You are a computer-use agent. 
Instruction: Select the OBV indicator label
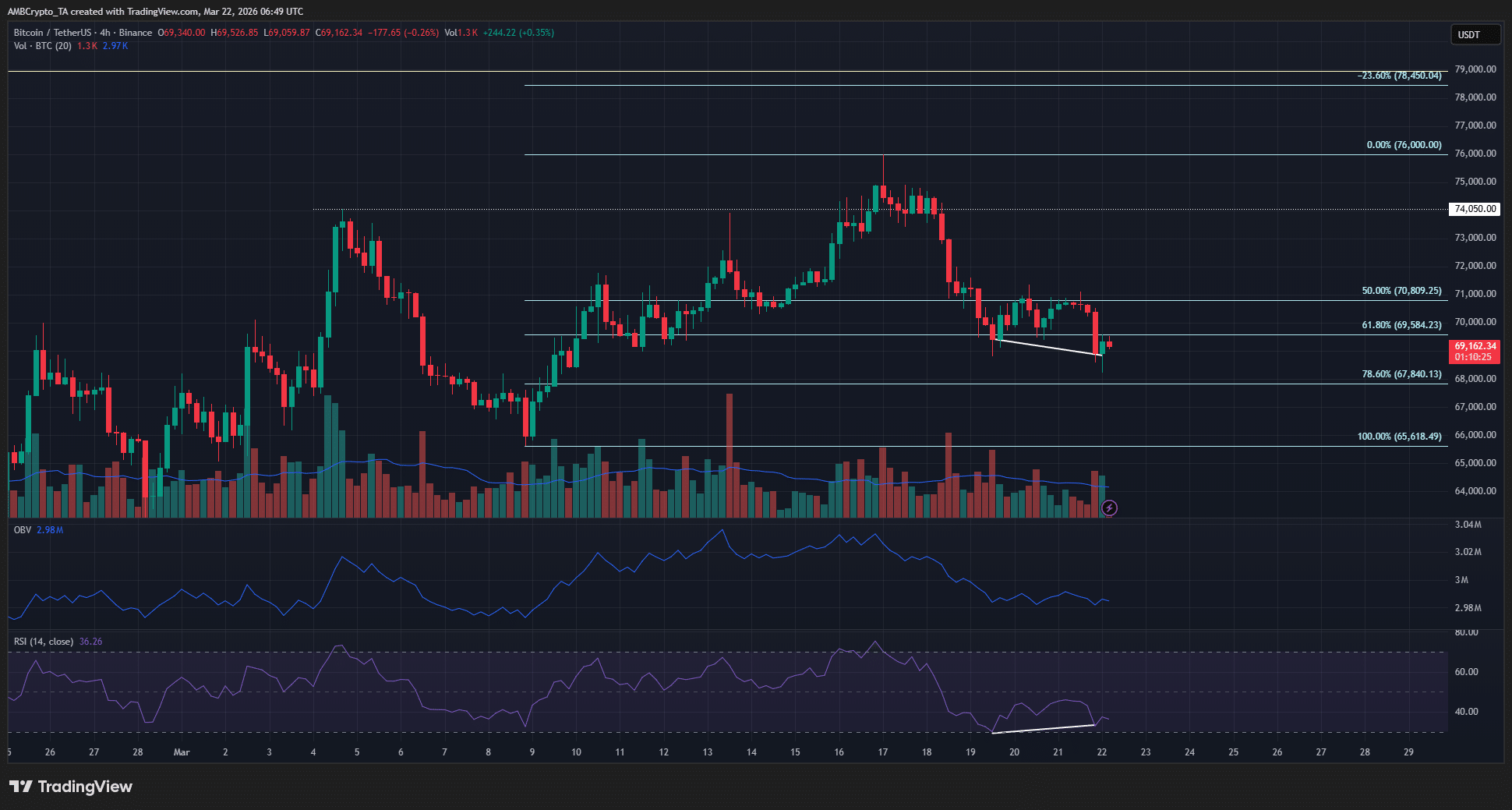[x=23, y=530]
